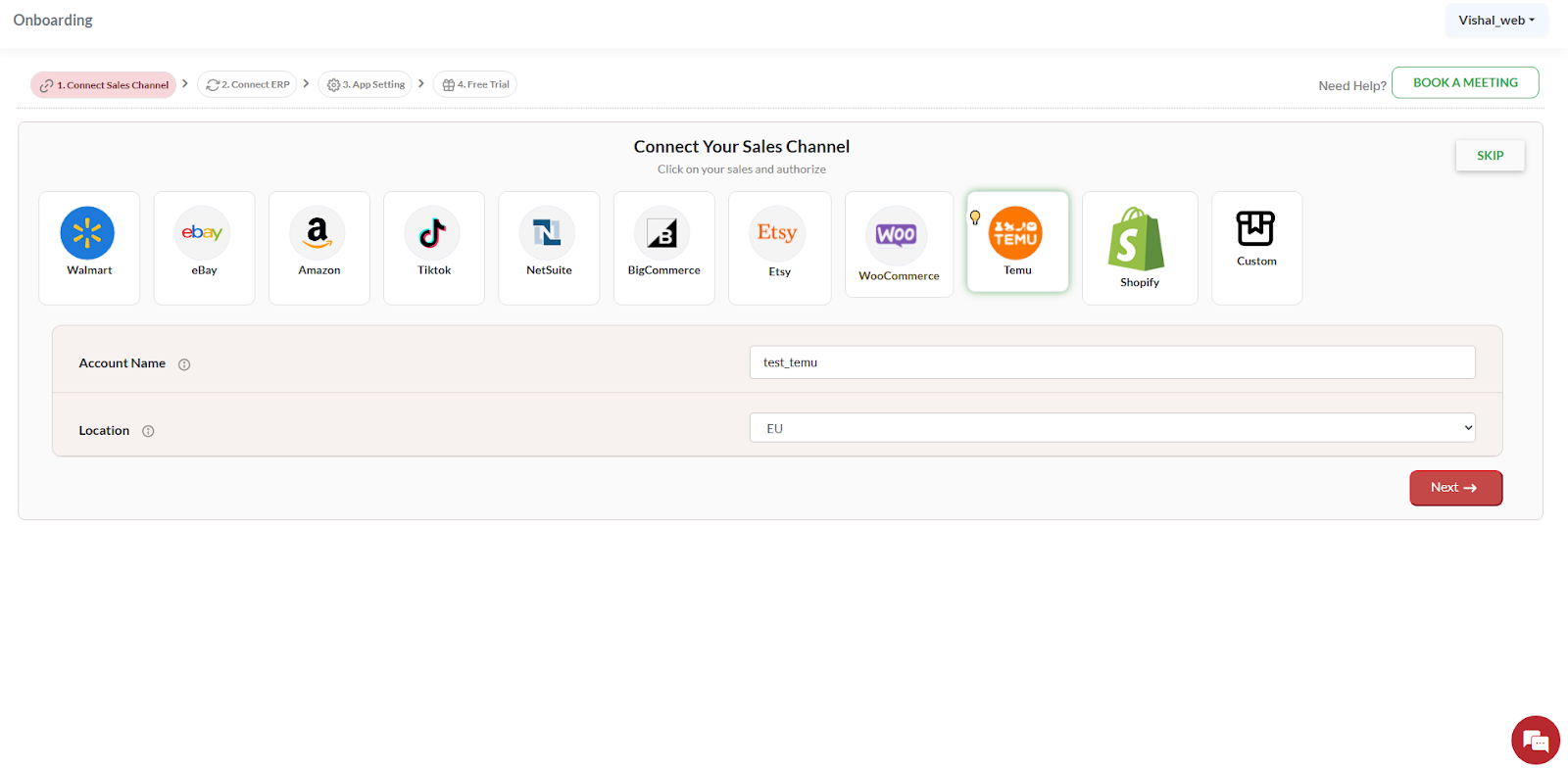Click the Location label
The image size is (1568, 768).
pyautogui.click(x=104, y=431)
